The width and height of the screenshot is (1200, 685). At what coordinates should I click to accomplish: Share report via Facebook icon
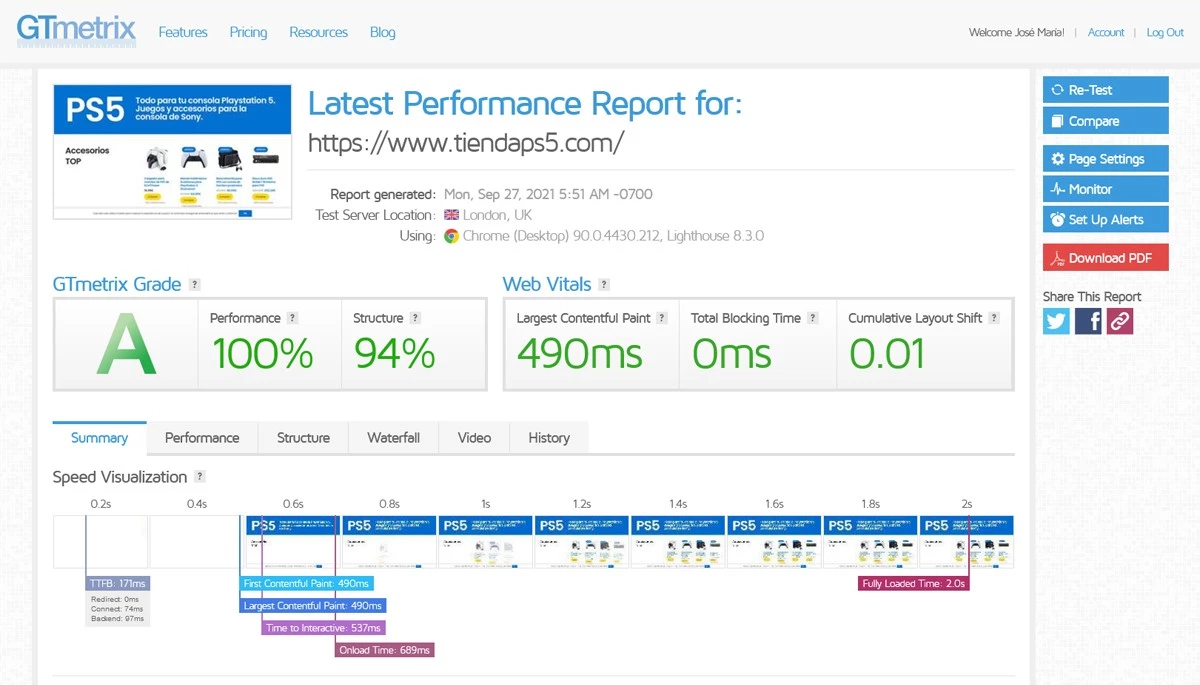tap(1088, 321)
